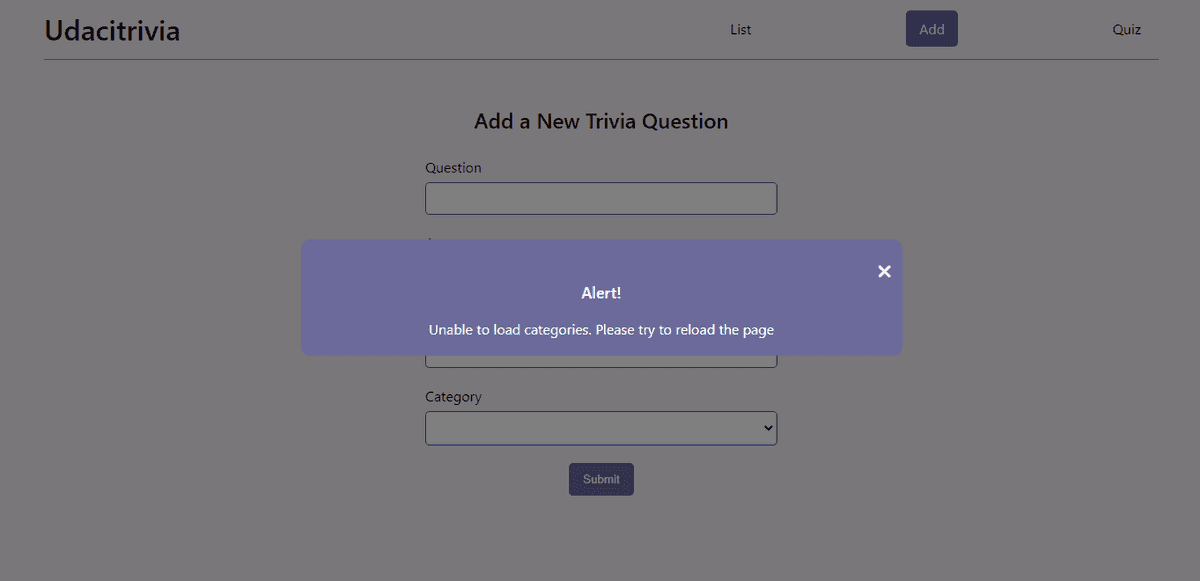Open the Add question page
Viewport: 1200px width, 581px height.
coord(931,28)
